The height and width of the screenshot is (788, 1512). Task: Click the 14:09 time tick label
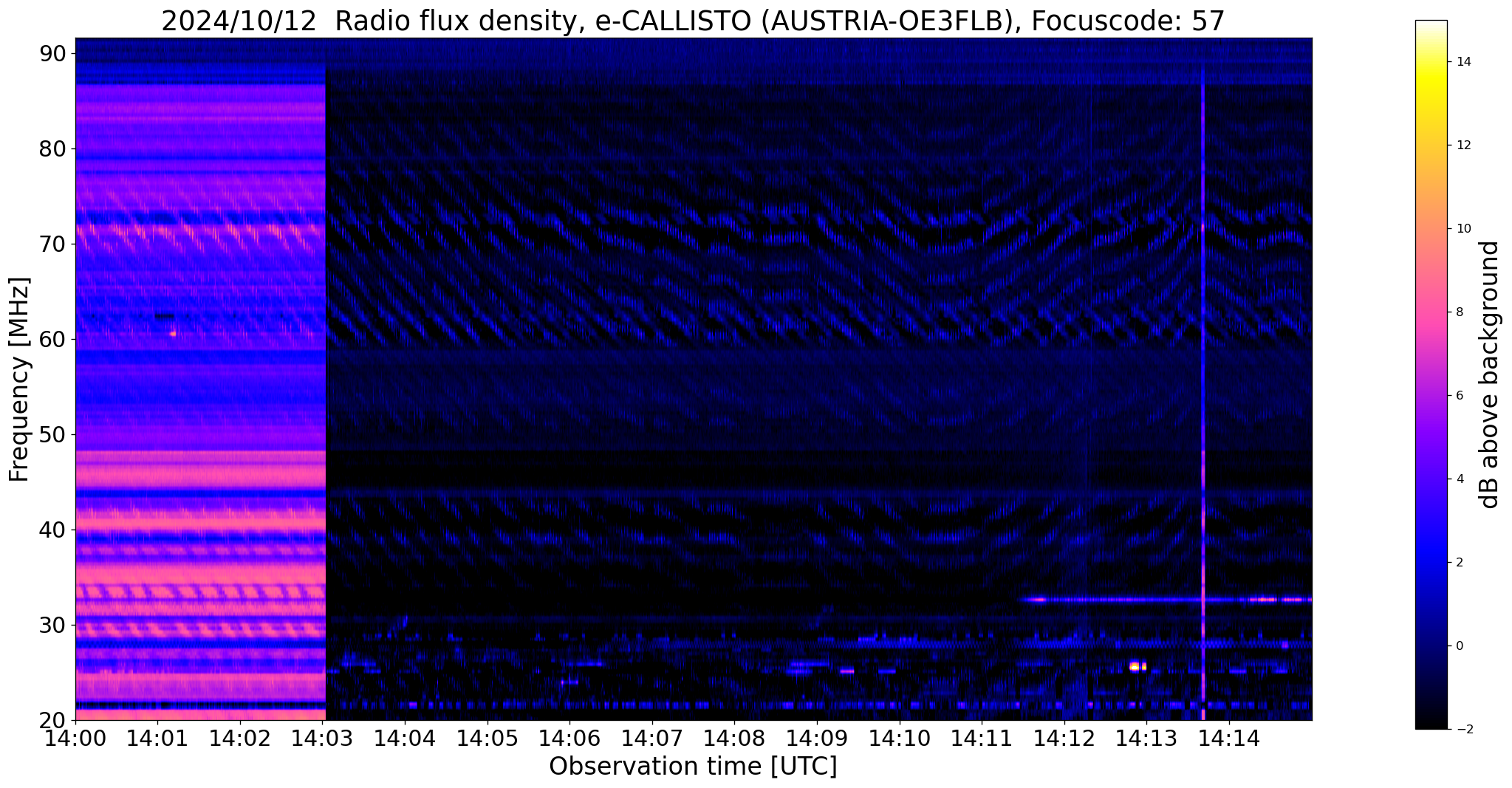coord(817,739)
